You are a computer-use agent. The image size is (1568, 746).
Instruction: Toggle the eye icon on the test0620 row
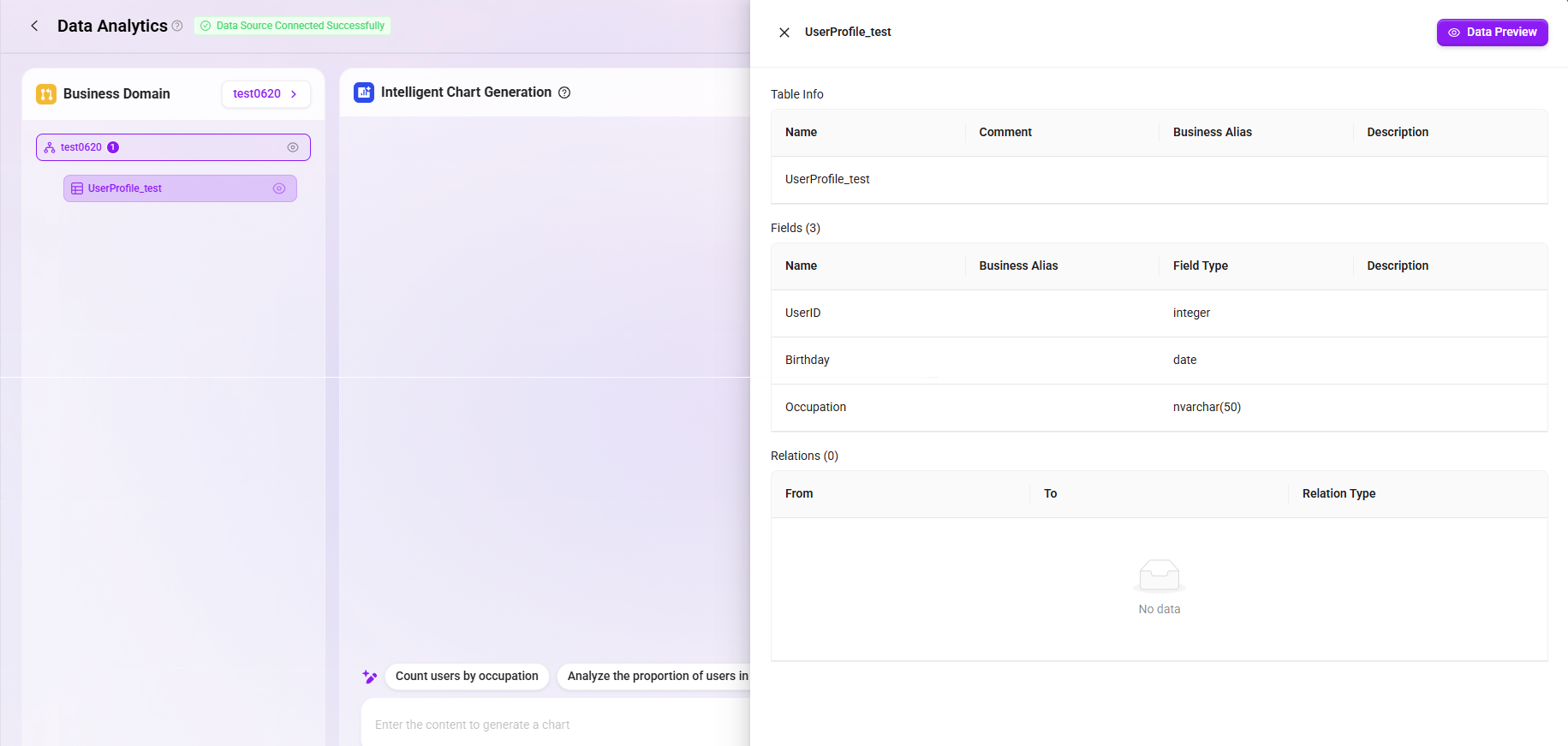coord(293,147)
